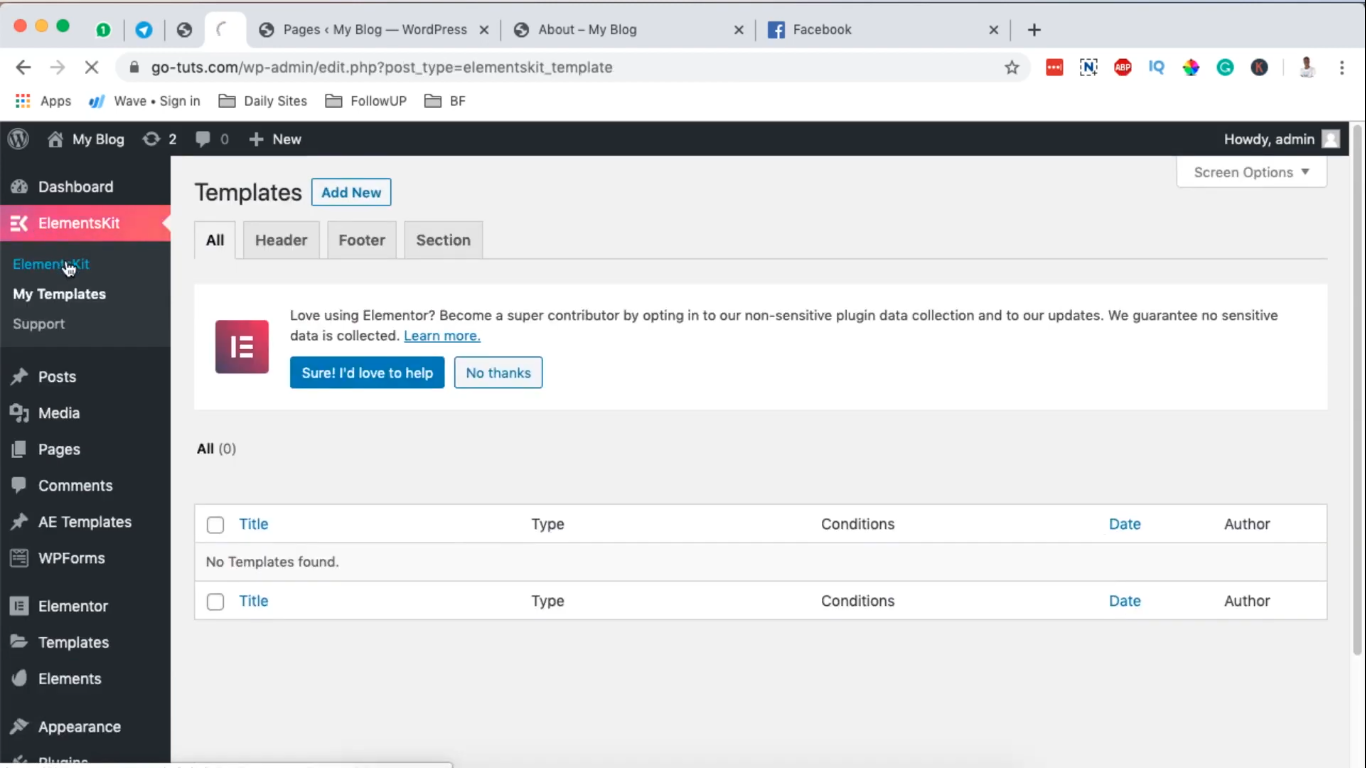Switch to Pages ‹ My Blog browser tab
1366x768 pixels.
(375, 30)
